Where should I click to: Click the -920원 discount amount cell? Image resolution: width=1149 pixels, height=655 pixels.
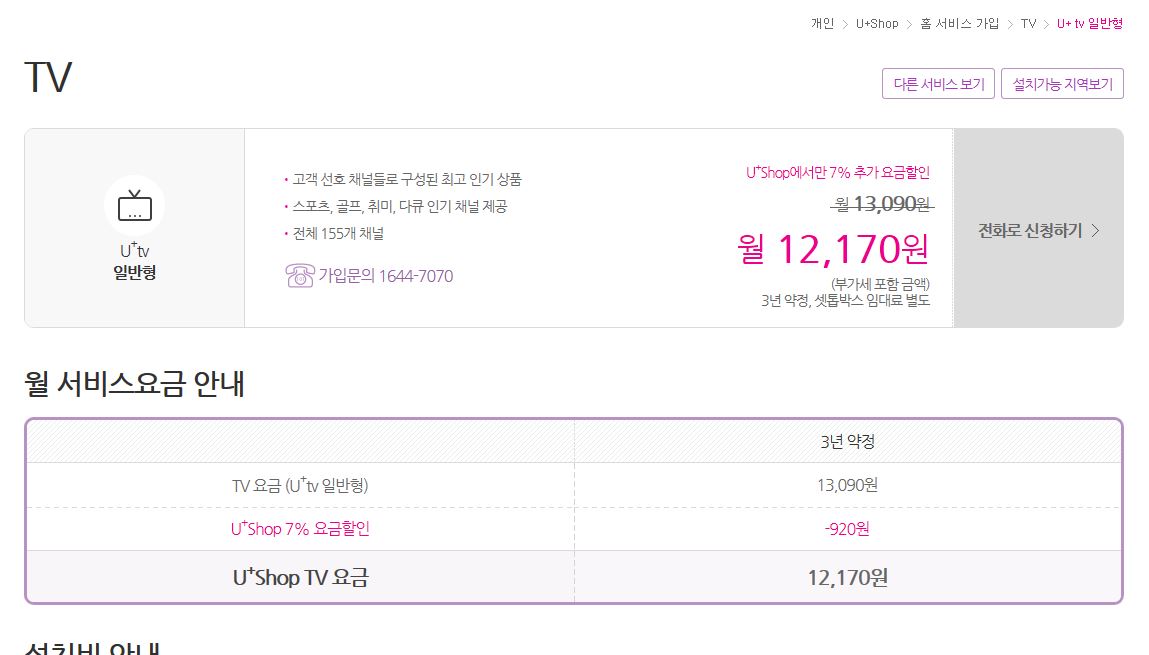click(847, 529)
